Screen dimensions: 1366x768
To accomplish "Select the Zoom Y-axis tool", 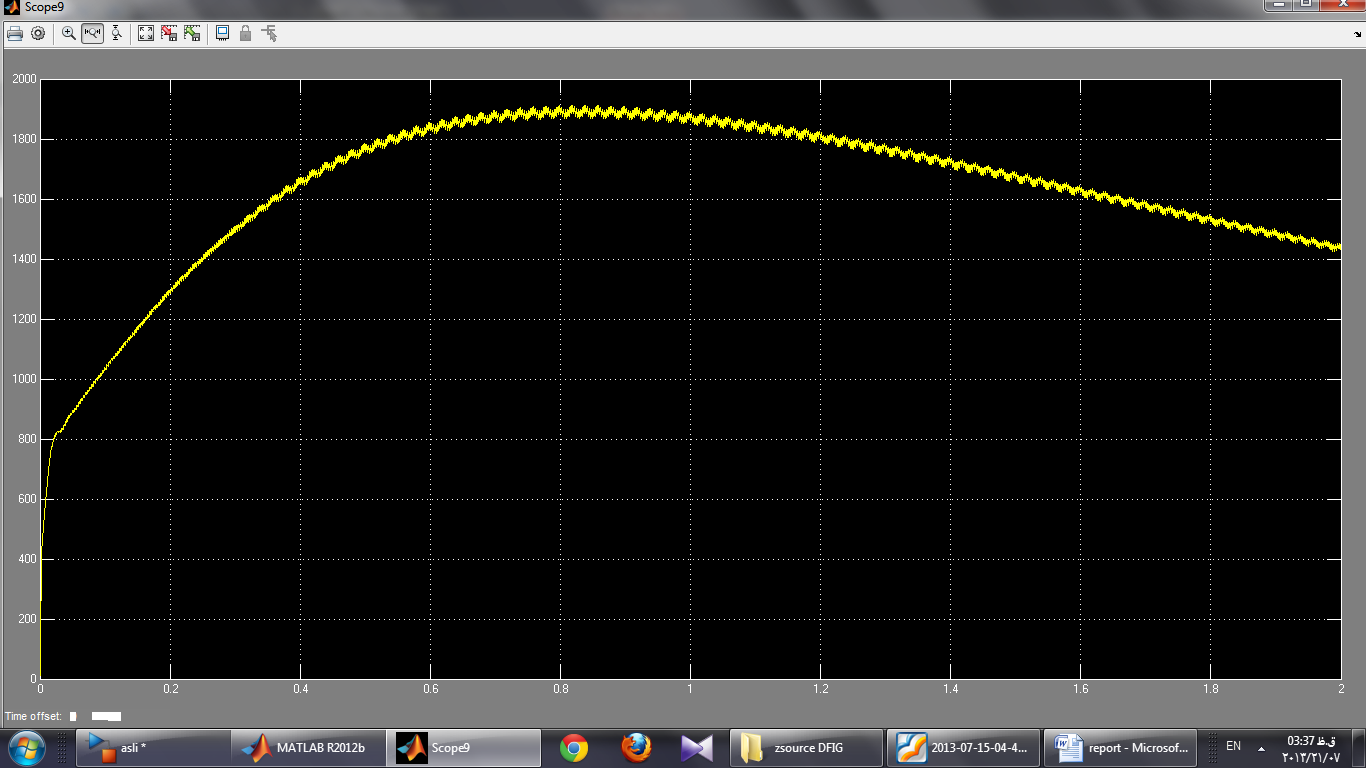I will (117, 33).
